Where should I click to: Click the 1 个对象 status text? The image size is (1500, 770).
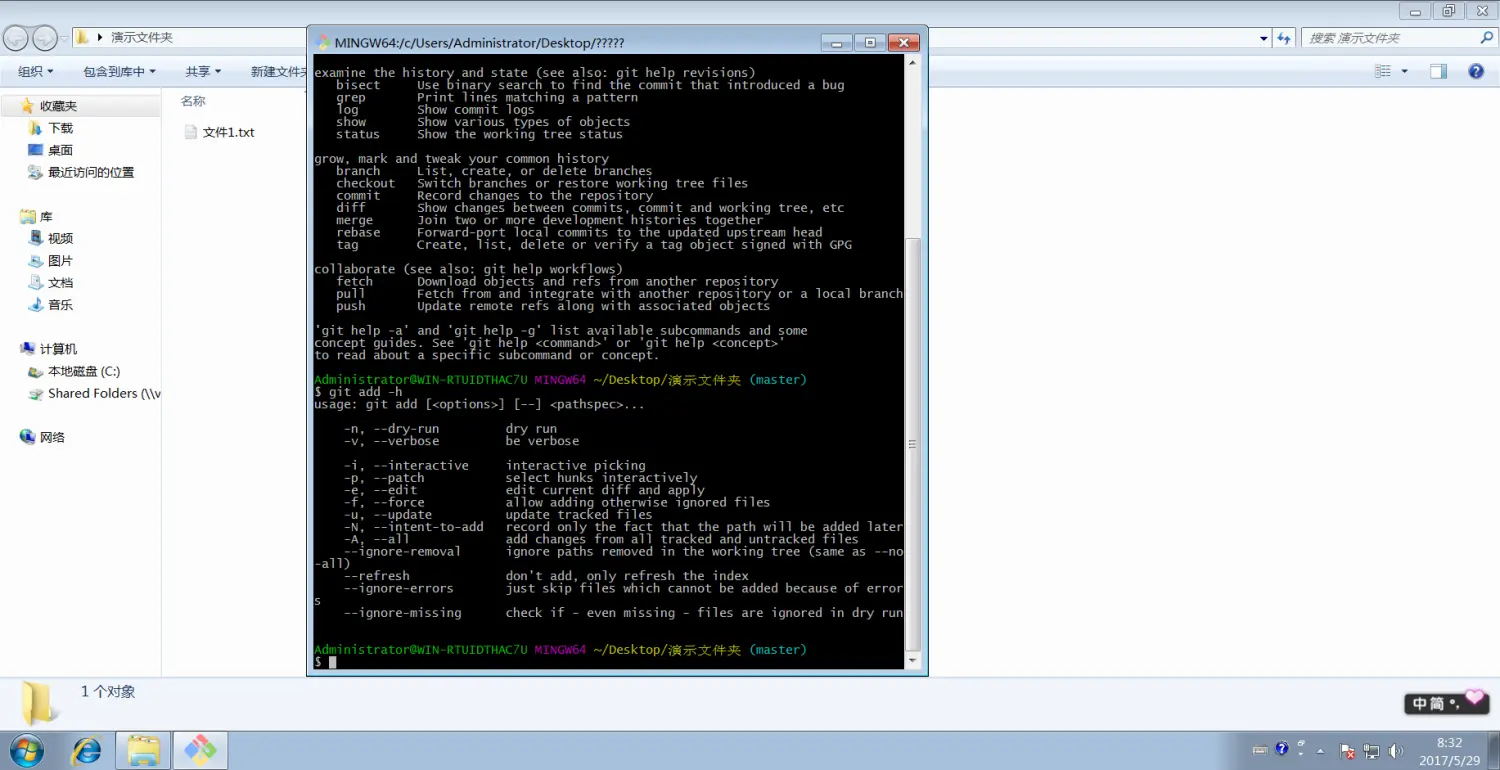point(108,691)
